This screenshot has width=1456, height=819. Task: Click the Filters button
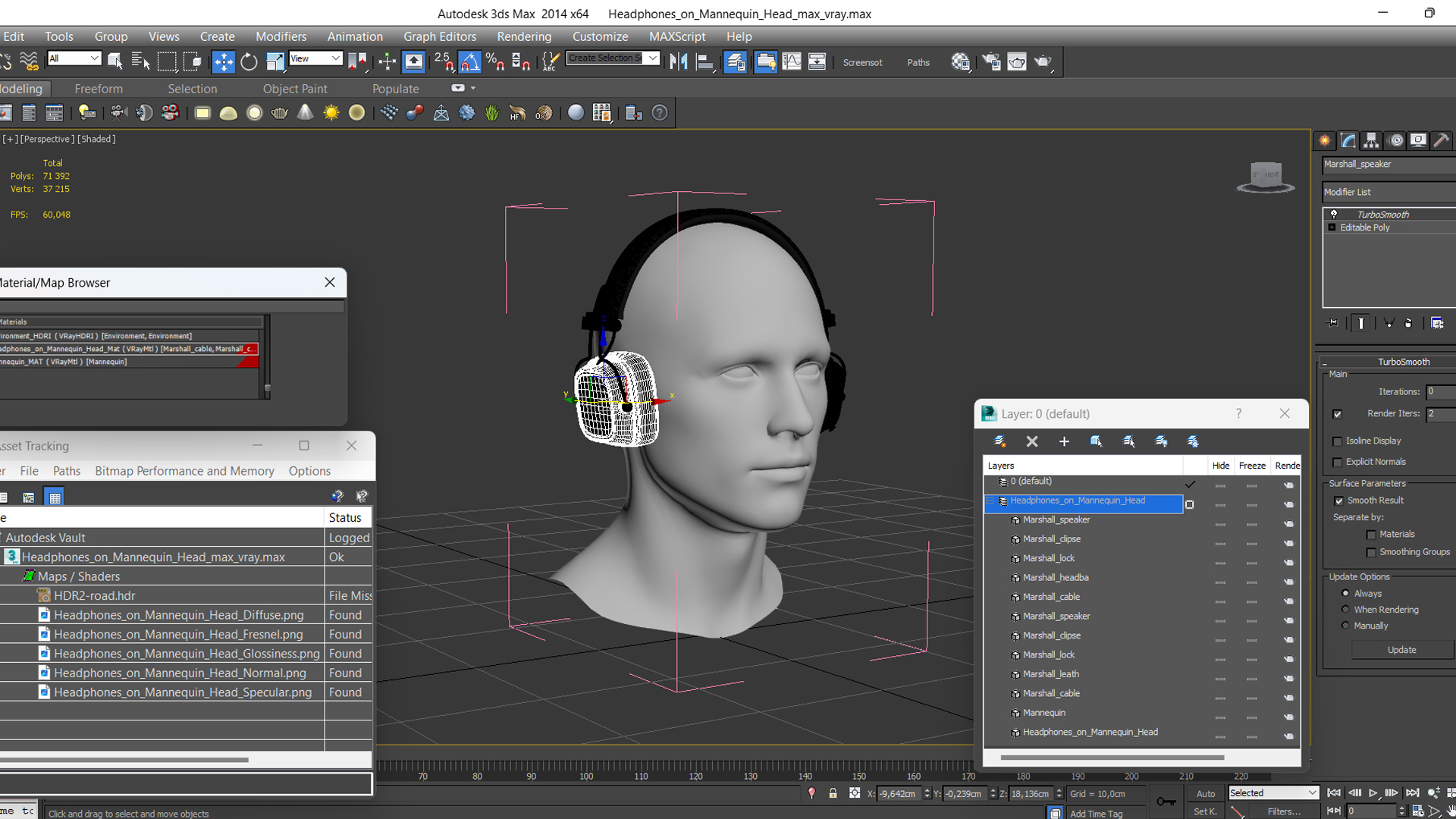1284,811
